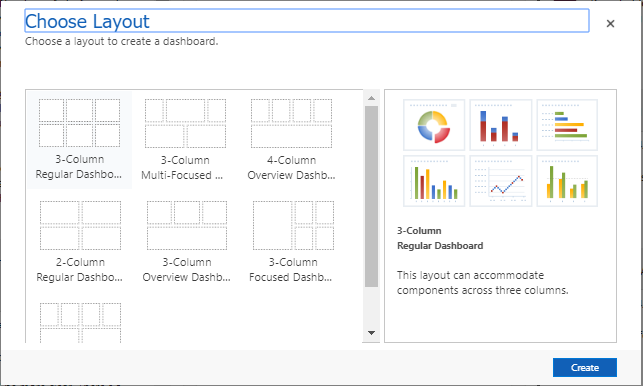Click the donut chart preview tile
The image size is (643, 386).
[434, 125]
